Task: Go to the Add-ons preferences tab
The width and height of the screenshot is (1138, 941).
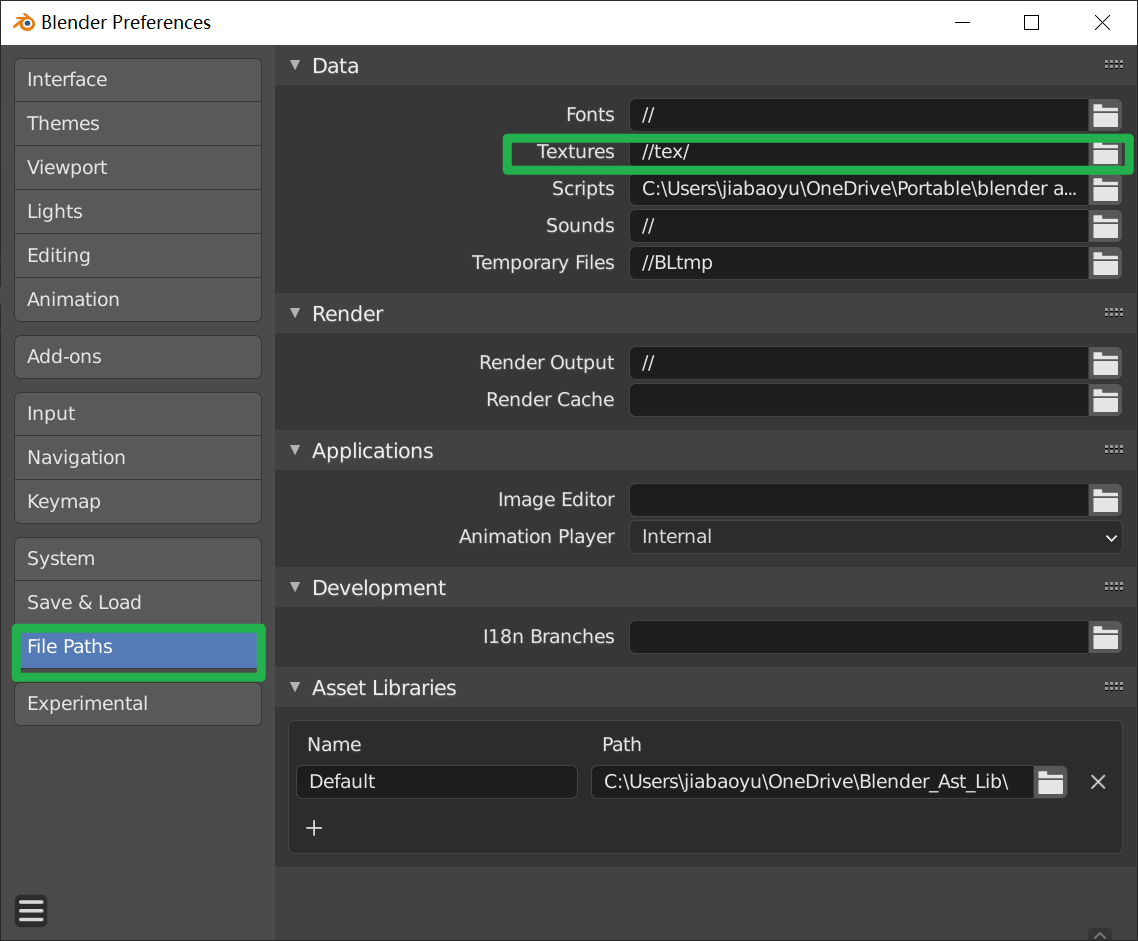Action: (138, 356)
